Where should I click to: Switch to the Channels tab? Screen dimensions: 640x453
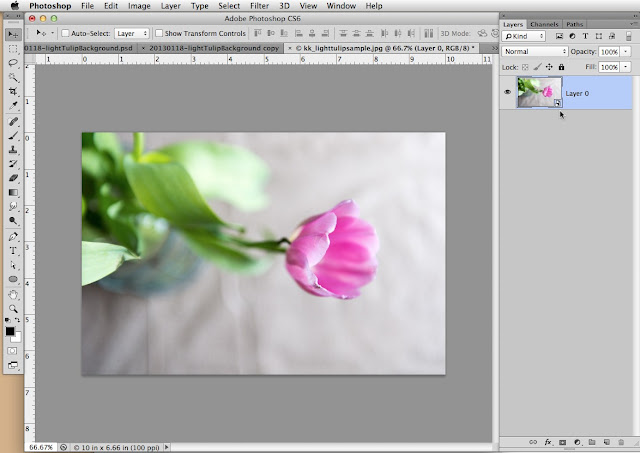(x=544, y=23)
